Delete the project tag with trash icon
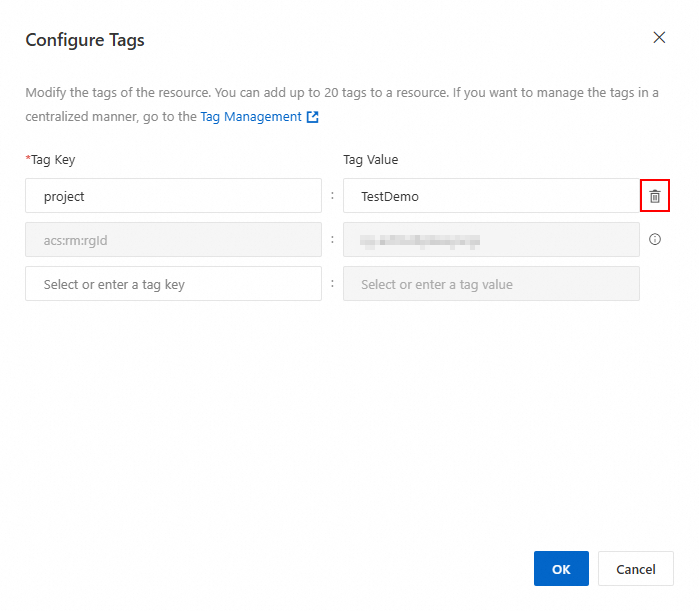 point(655,197)
